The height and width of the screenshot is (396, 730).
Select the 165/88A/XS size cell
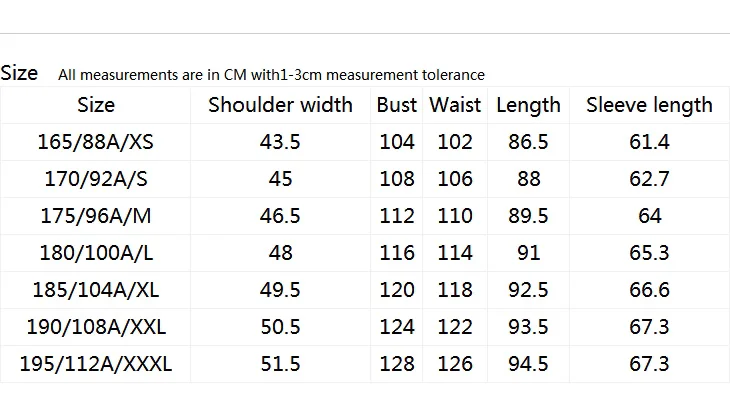point(95,142)
